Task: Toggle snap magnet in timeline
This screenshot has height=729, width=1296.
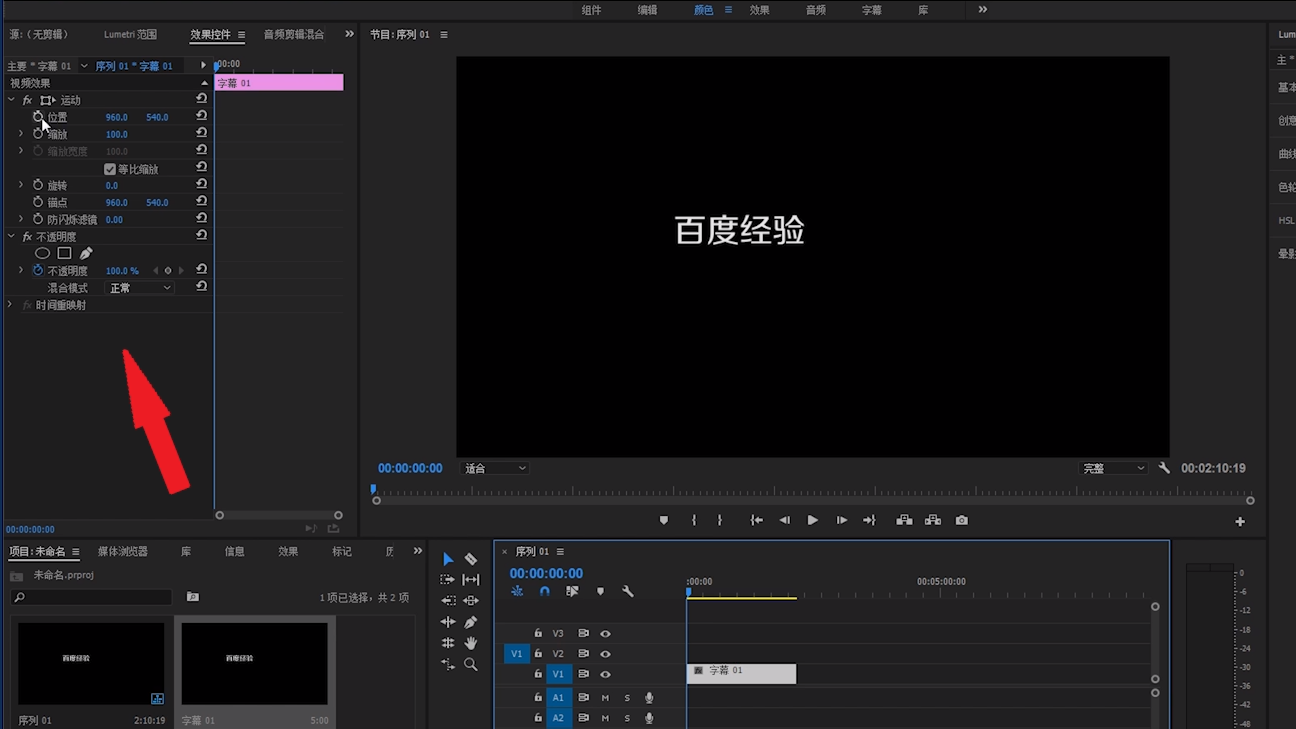Action: click(x=544, y=591)
